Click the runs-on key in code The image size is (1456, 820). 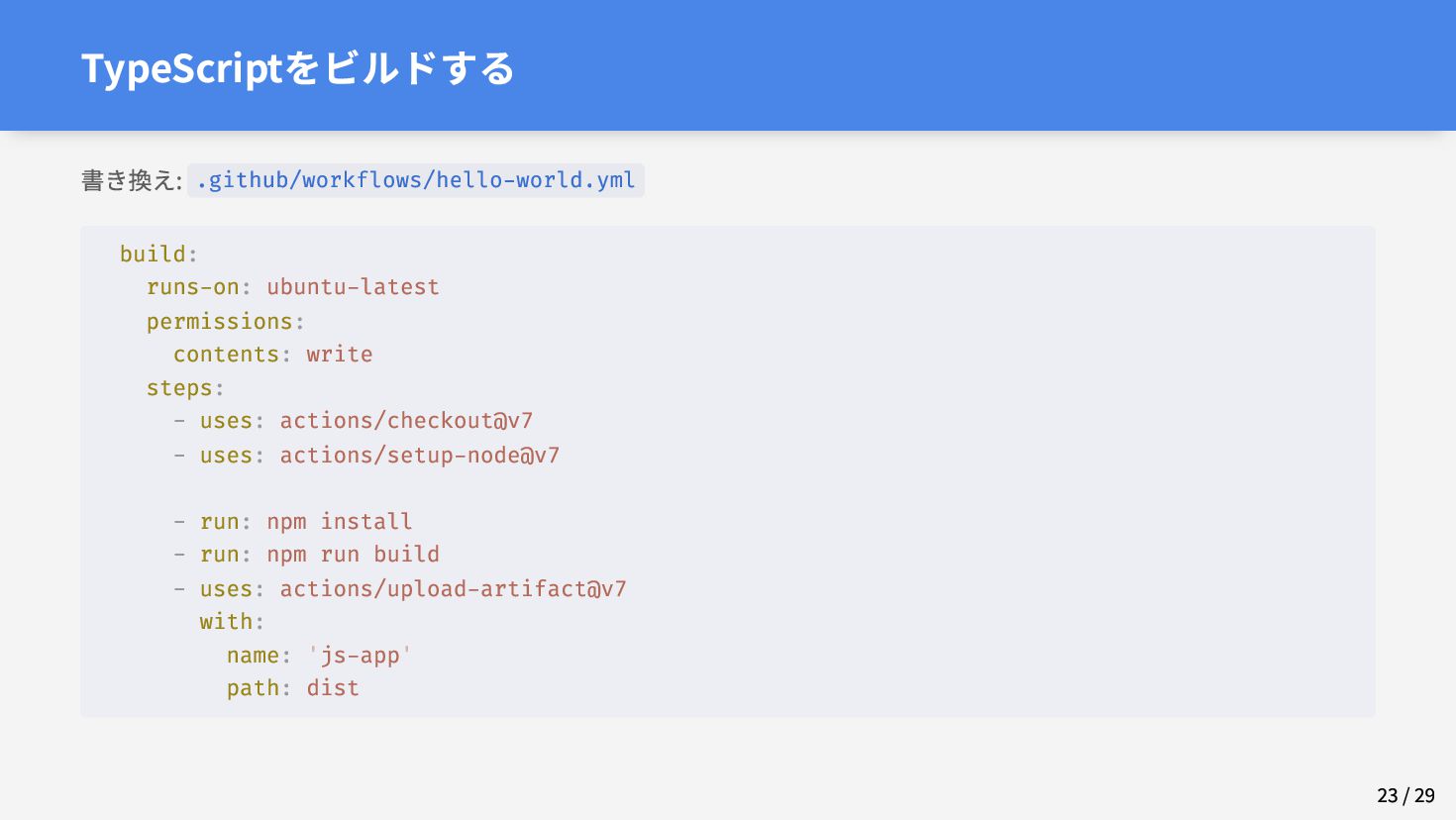click(x=193, y=287)
